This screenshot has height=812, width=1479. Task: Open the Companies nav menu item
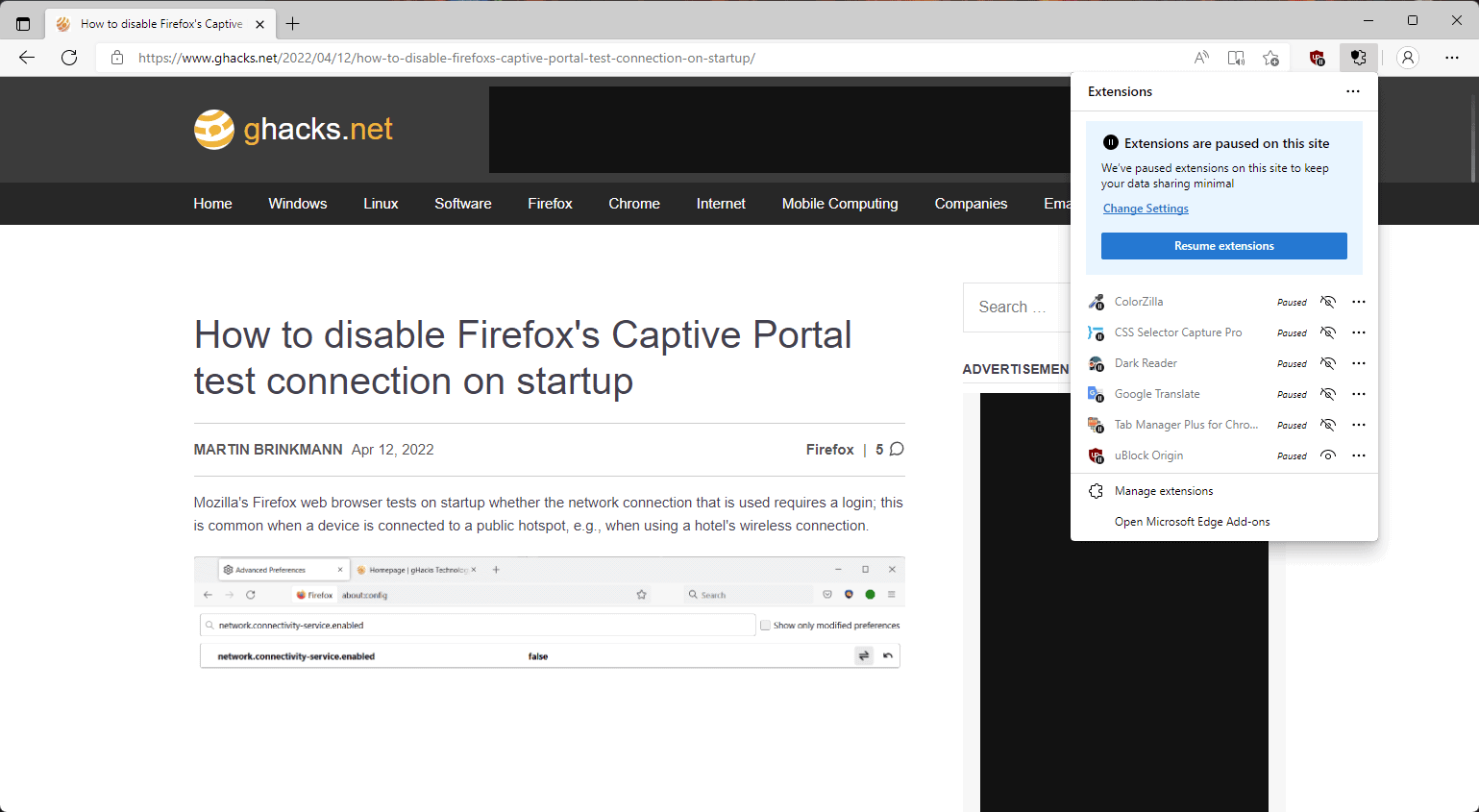tap(971, 204)
